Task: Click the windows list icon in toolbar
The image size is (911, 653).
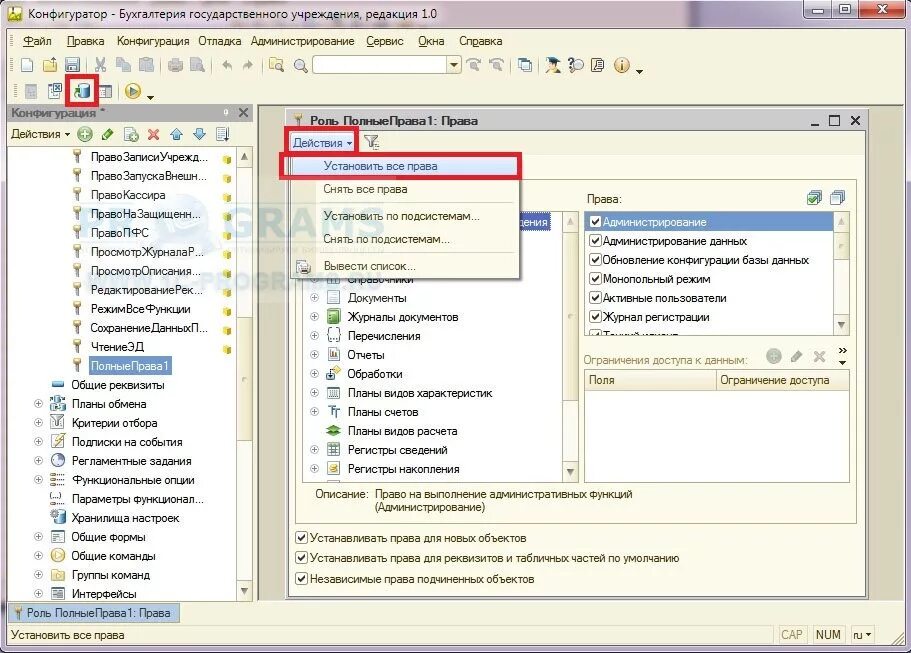Action: click(x=525, y=65)
